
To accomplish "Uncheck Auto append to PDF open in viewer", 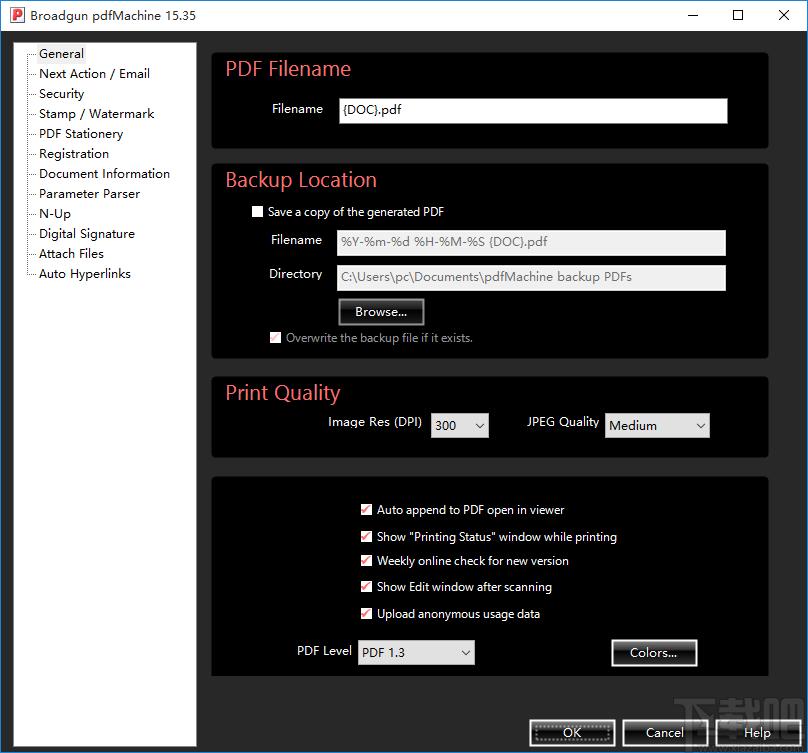I will [x=366, y=510].
